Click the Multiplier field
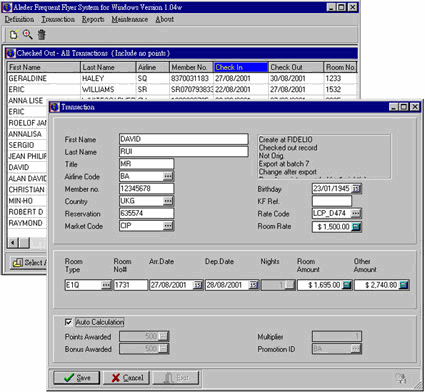425x392 pixels. click(x=337, y=336)
